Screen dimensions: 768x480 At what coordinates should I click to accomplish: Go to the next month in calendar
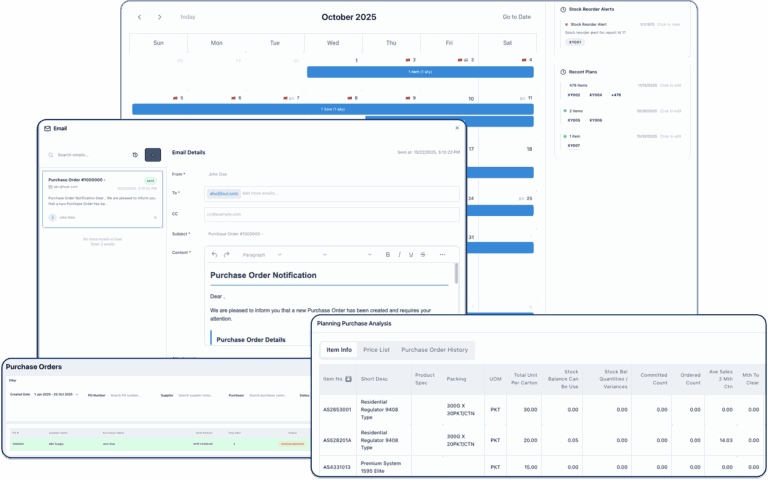coord(160,17)
